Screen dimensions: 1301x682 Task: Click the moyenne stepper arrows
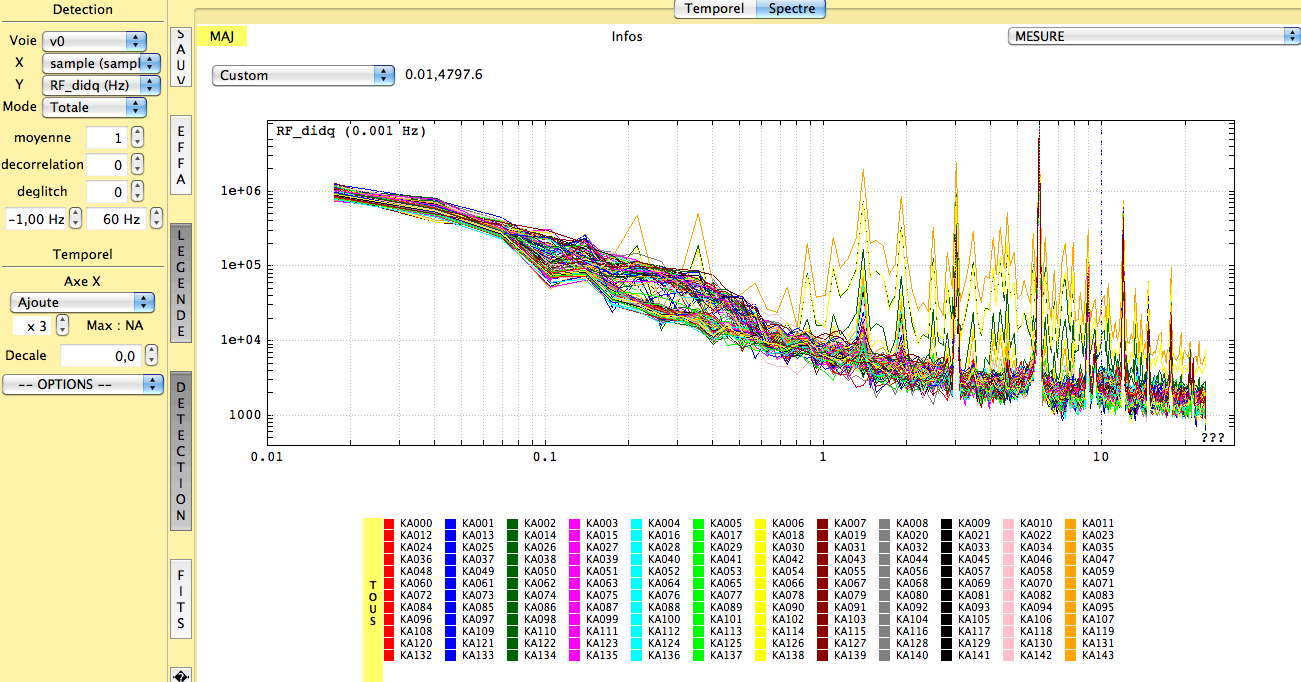138,137
